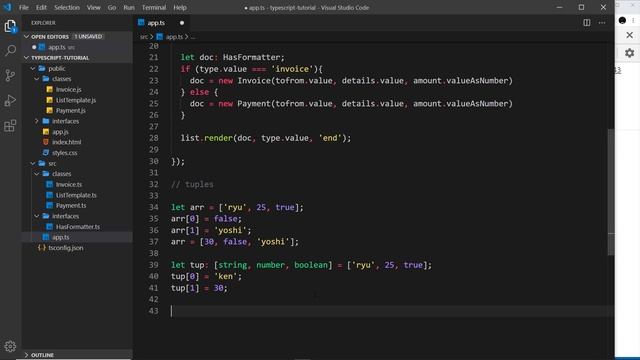
Task: Click the 'HasFormatter' type on line 21
Action: (x=251, y=58)
